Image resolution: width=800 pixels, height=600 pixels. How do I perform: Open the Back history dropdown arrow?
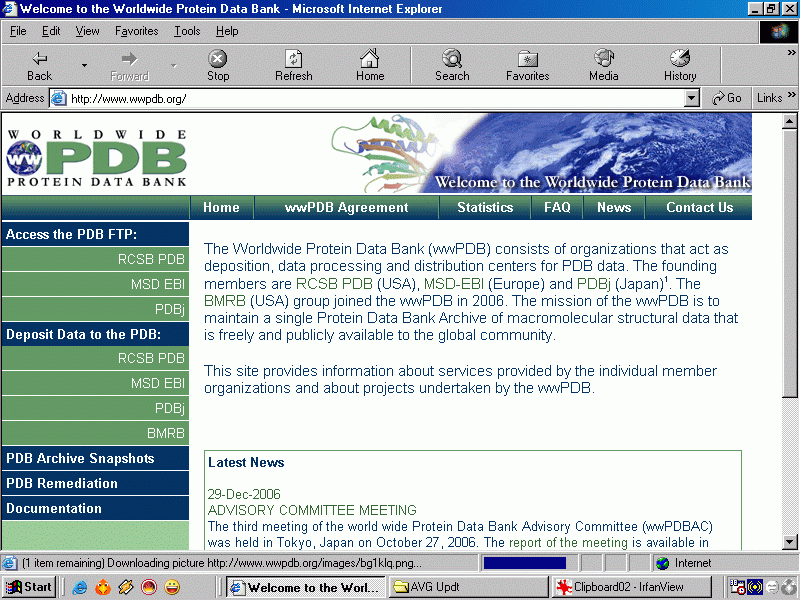pyautogui.click(x=84, y=66)
